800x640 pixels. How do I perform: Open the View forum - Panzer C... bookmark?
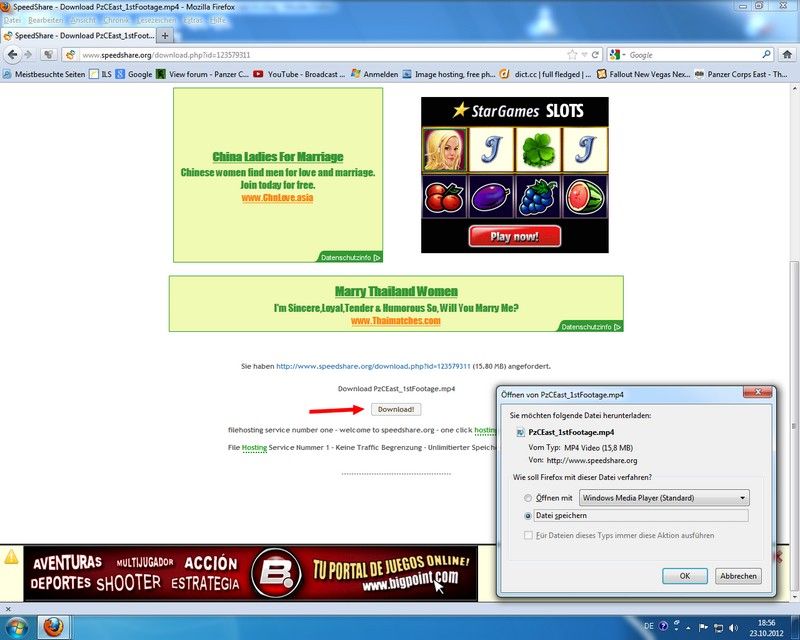[202, 74]
